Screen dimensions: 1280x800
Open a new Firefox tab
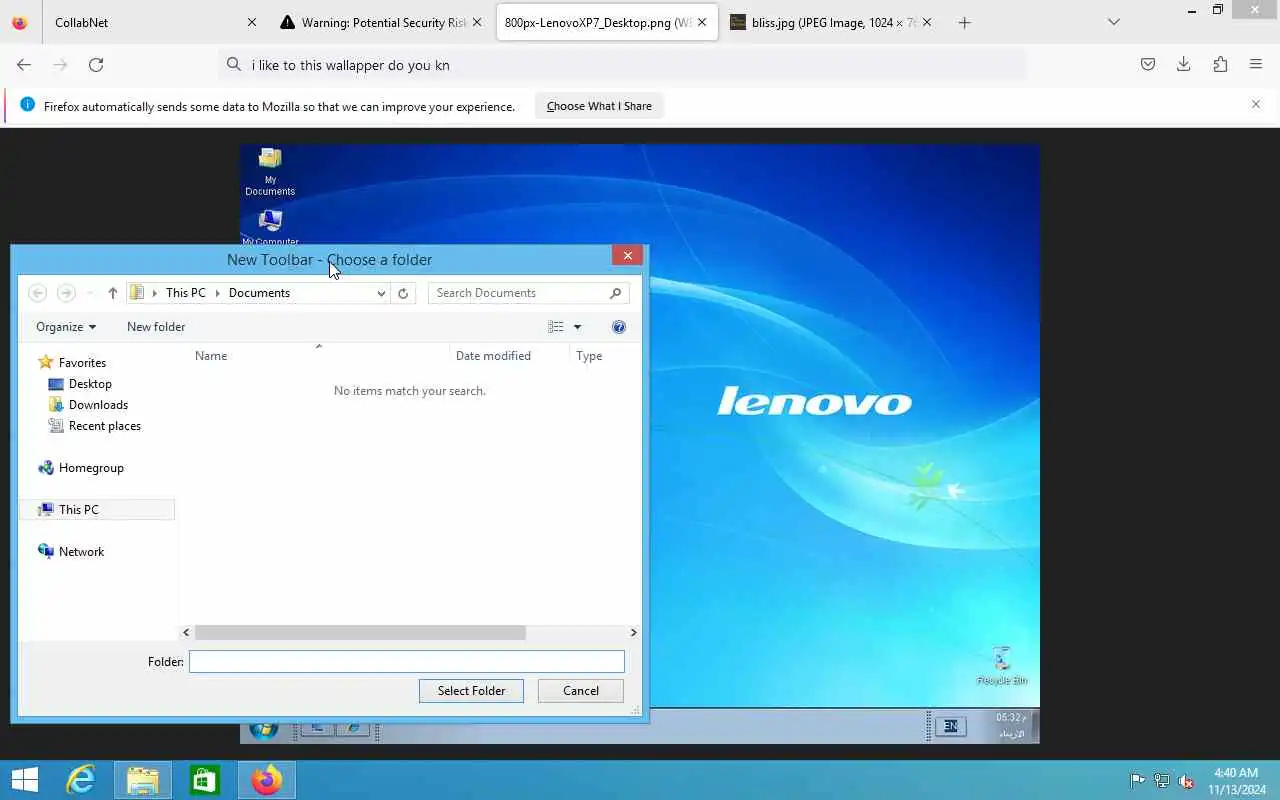coord(964,22)
